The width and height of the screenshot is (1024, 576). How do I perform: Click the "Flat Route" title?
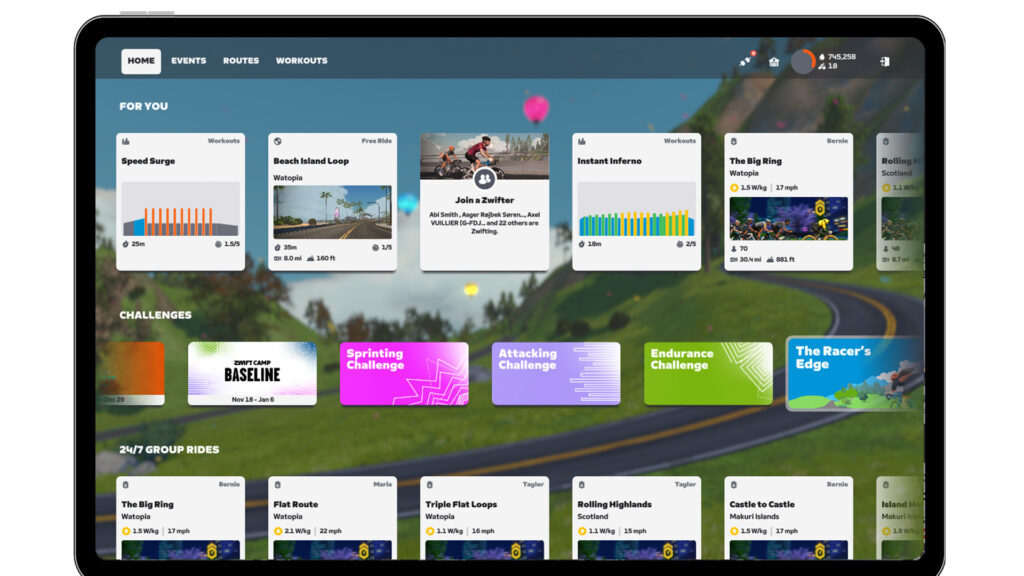[296, 505]
